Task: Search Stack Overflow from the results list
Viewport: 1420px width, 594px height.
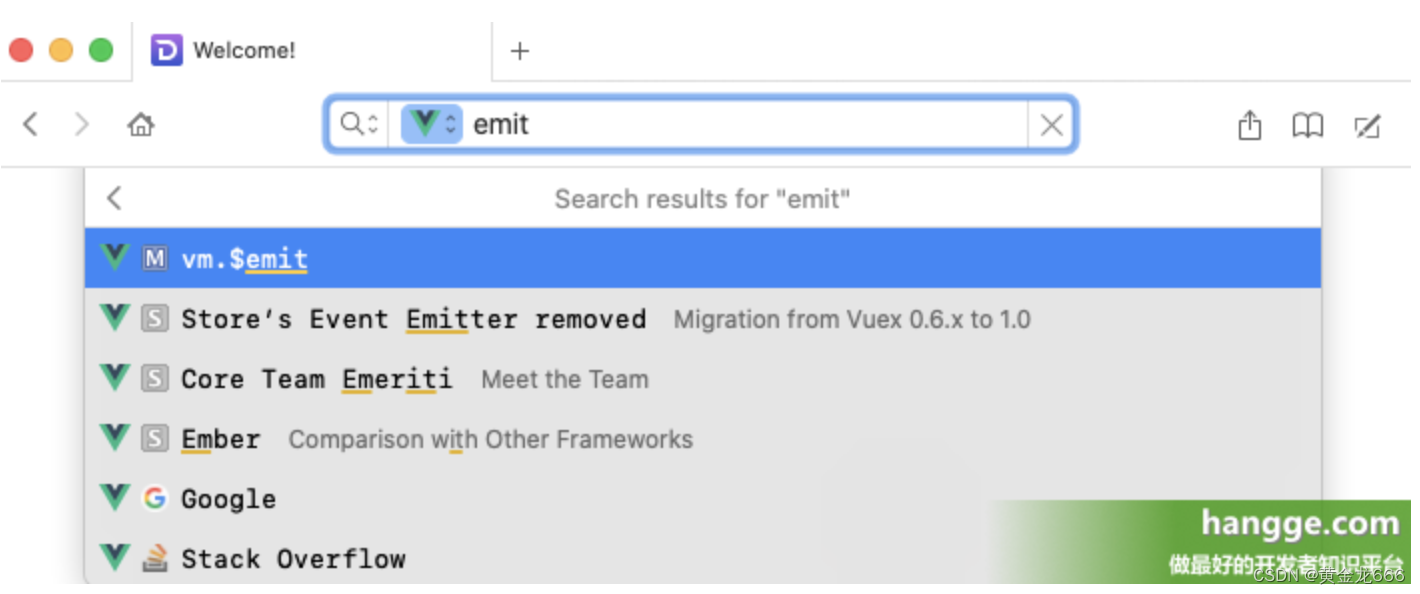Action: (x=703, y=558)
